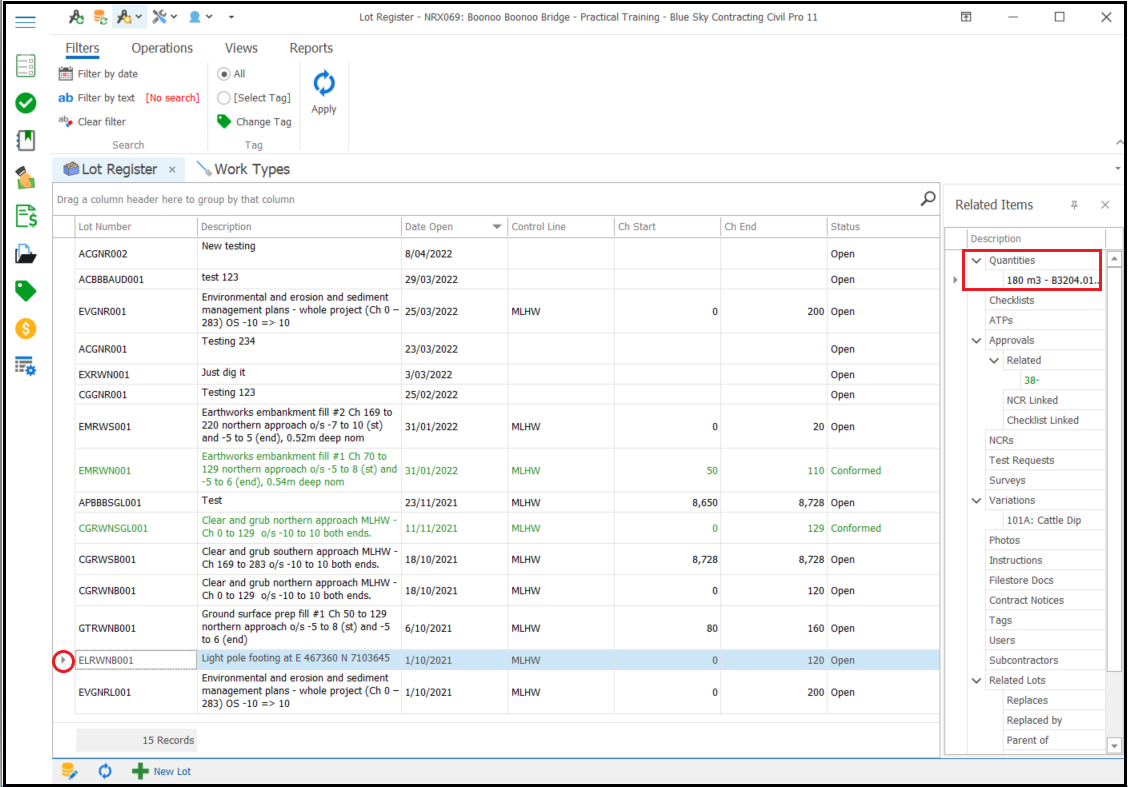Click the blue refresh icon in bottom bar
1128x787 pixels.
click(105, 771)
